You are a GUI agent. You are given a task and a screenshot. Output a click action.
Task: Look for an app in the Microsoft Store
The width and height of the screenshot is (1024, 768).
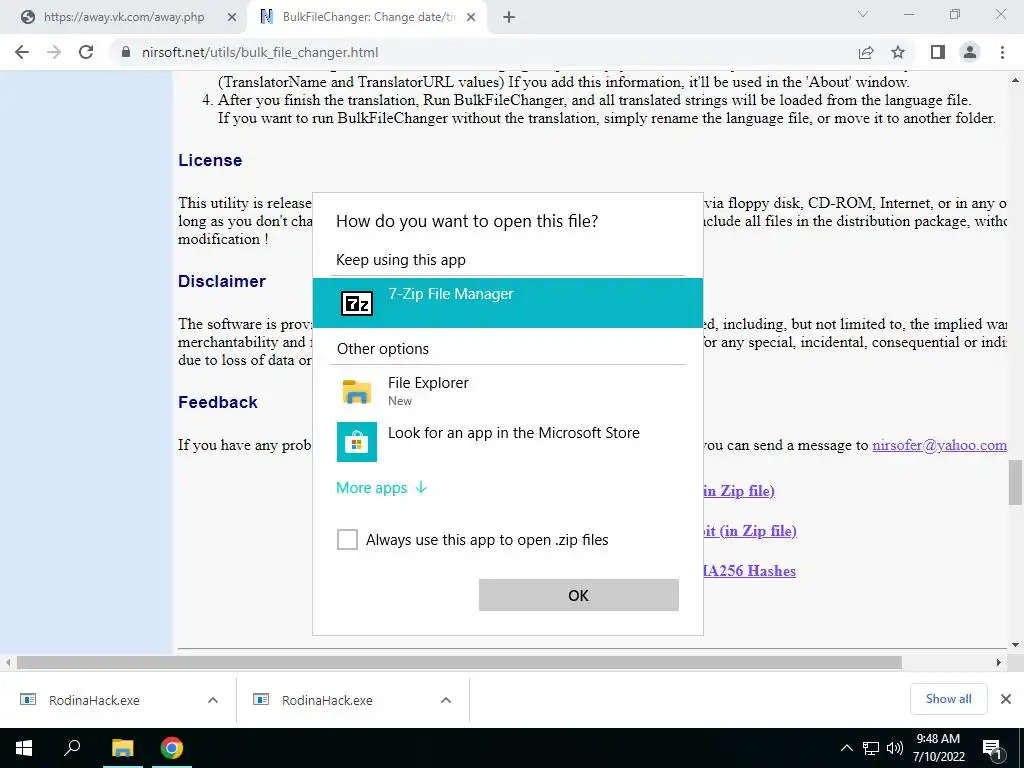tap(507, 441)
